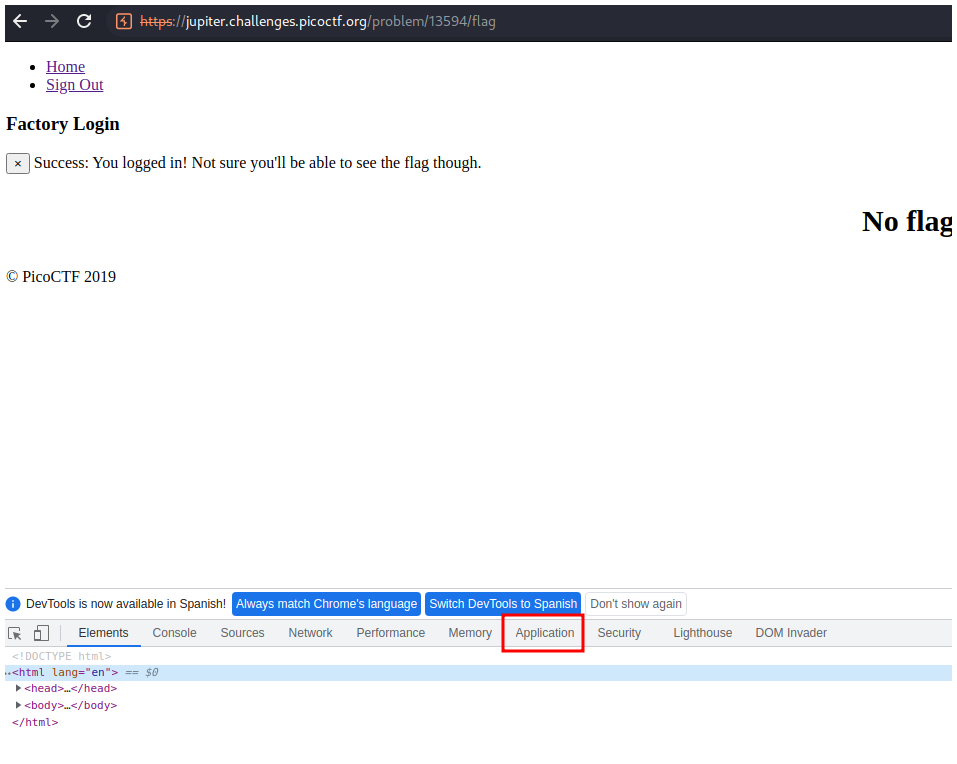Toggle the device toolbar icon
Screen dimensions: 957x764
click(41, 633)
